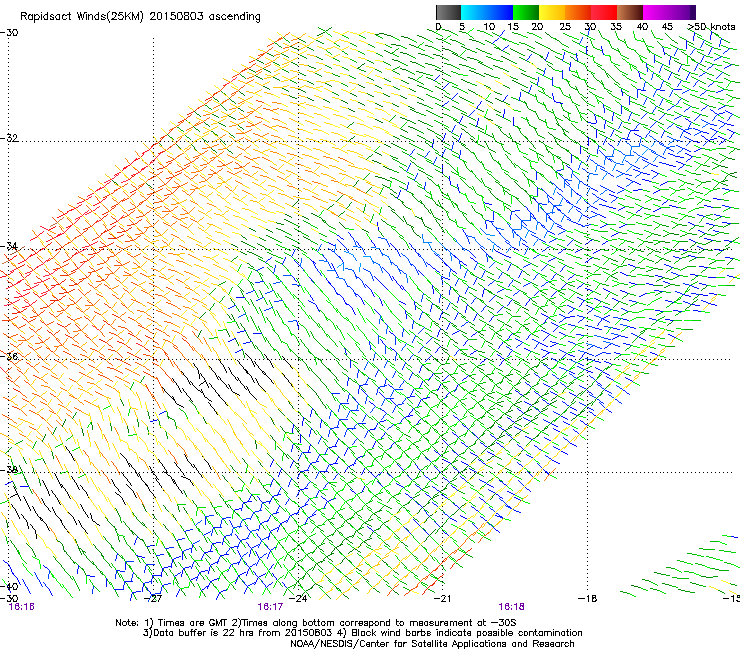The height and width of the screenshot is (650, 740).
Task: Select the yellow 20-25 knots color segment
Action: [x=552, y=12]
